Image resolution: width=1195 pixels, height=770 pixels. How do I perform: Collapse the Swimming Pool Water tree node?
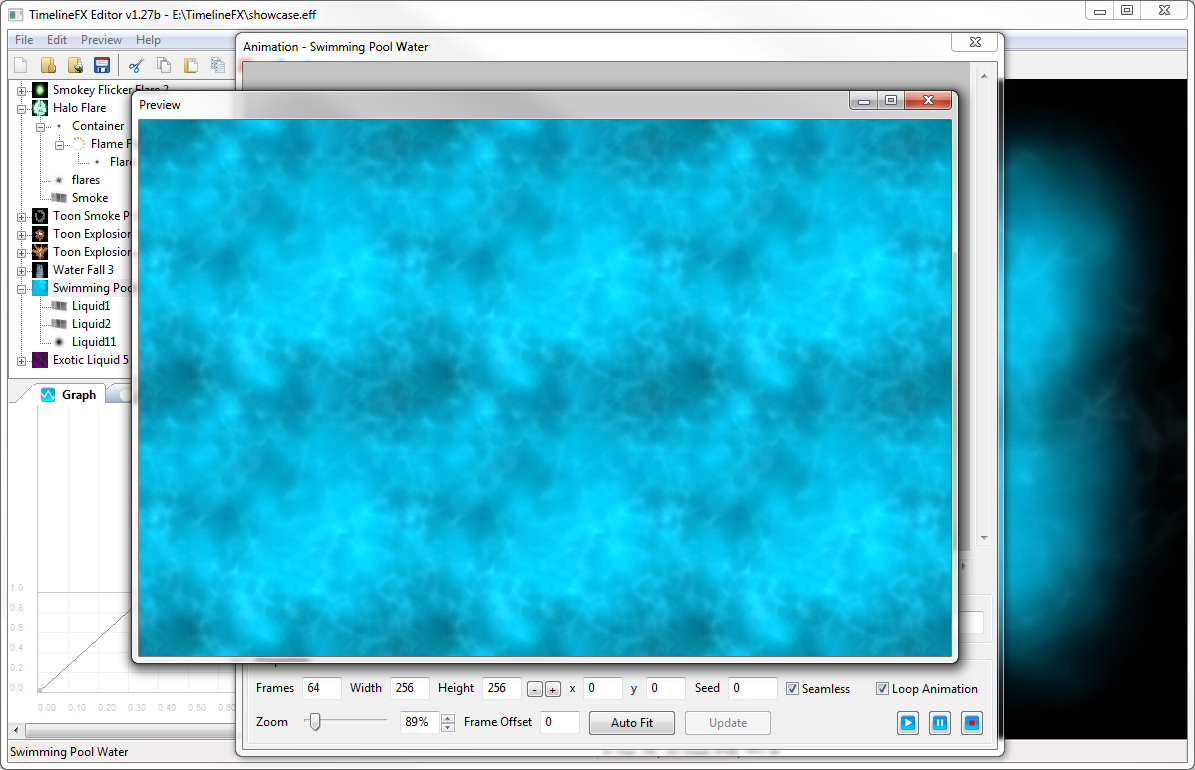tap(21, 287)
